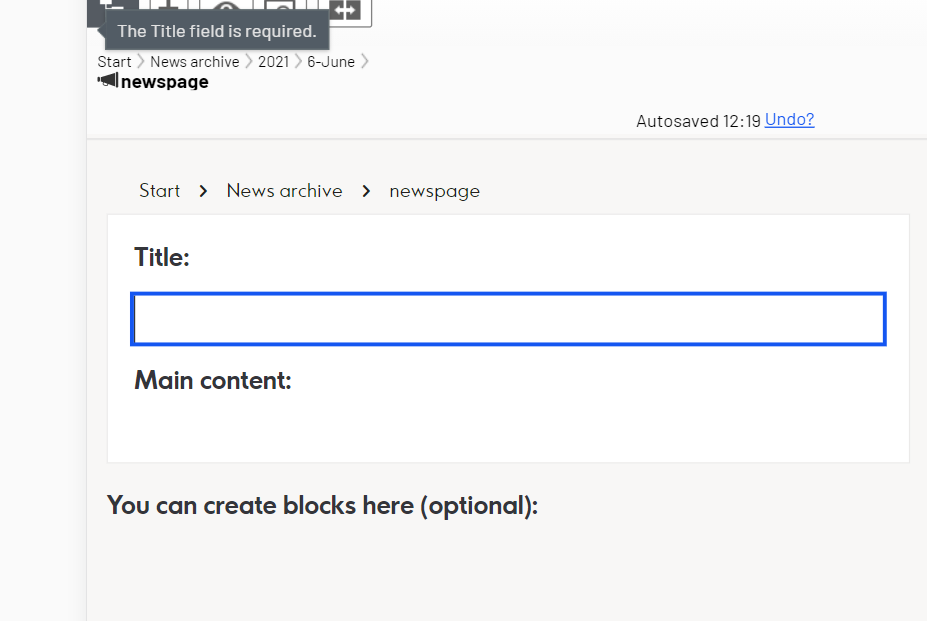
Task: Click the Autosaved 12:19 status text
Action: (x=698, y=121)
